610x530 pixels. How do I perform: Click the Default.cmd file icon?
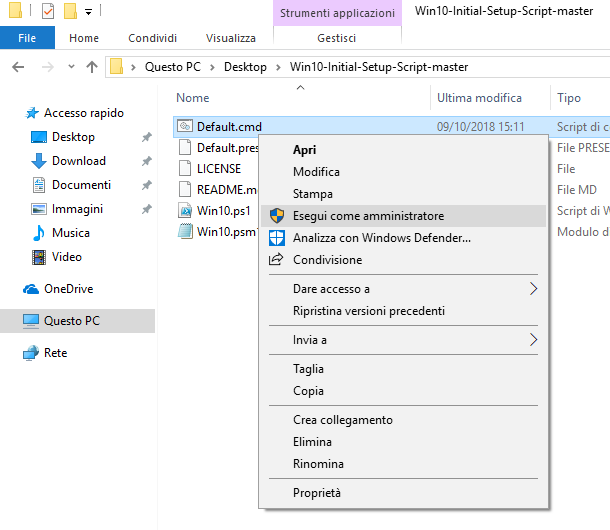click(185, 126)
